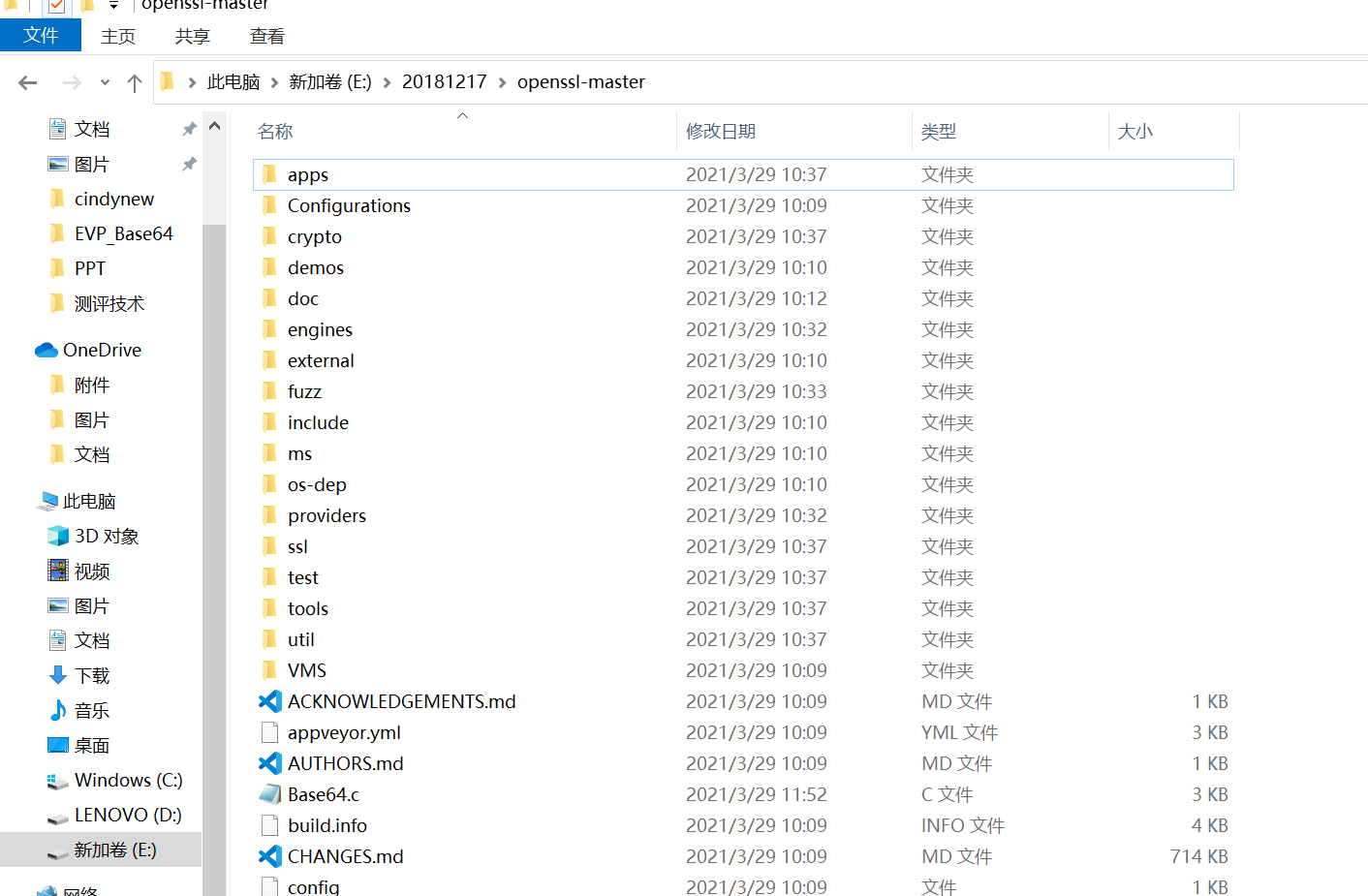
Task: Select the Base64.c file icon
Action: [269, 794]
